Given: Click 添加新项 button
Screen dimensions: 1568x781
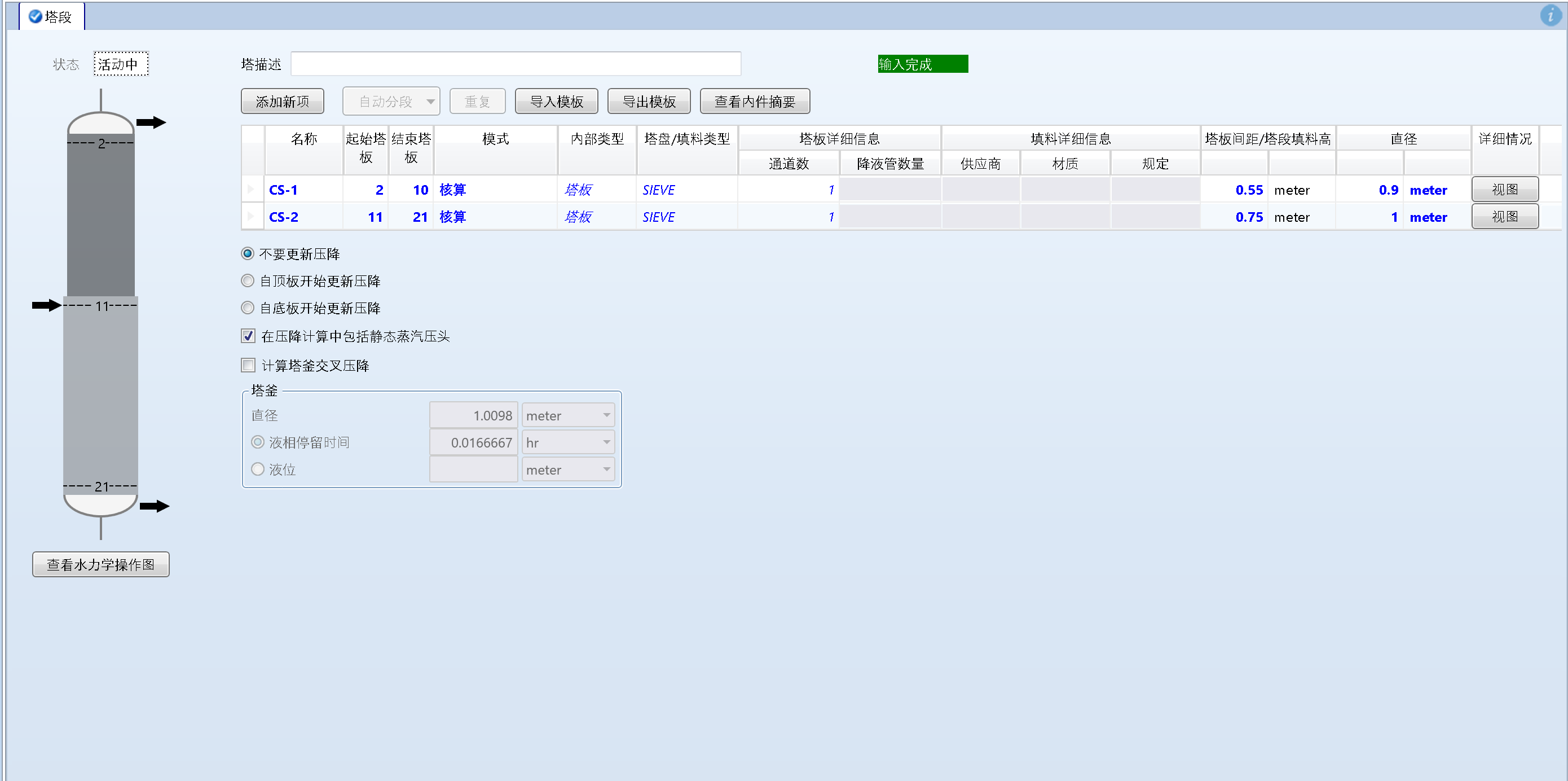Looking at the screenshot, I should [x=282, y=101].
